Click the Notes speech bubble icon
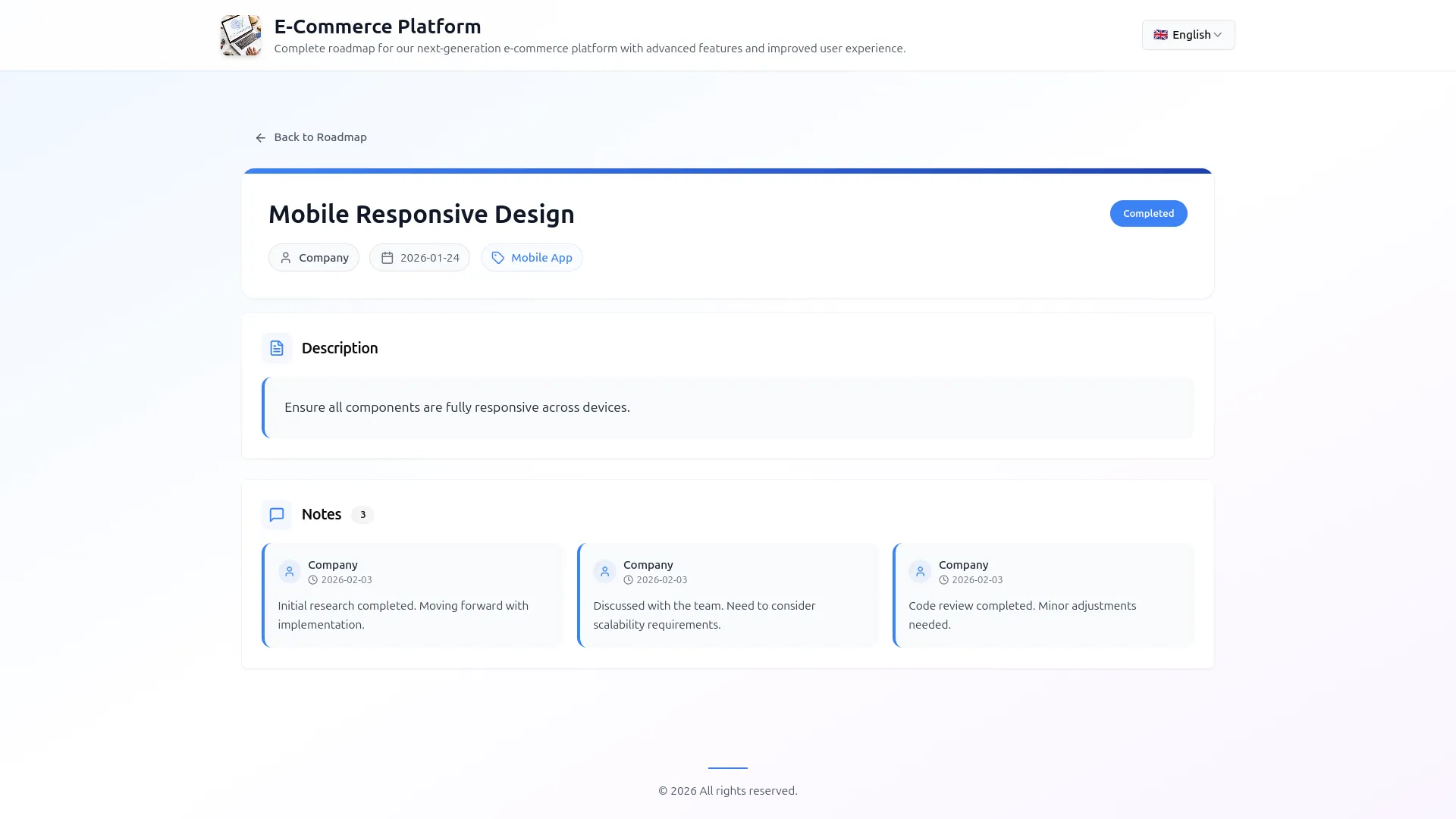This screenshot has height=819, width=1456. pos(277,514)
